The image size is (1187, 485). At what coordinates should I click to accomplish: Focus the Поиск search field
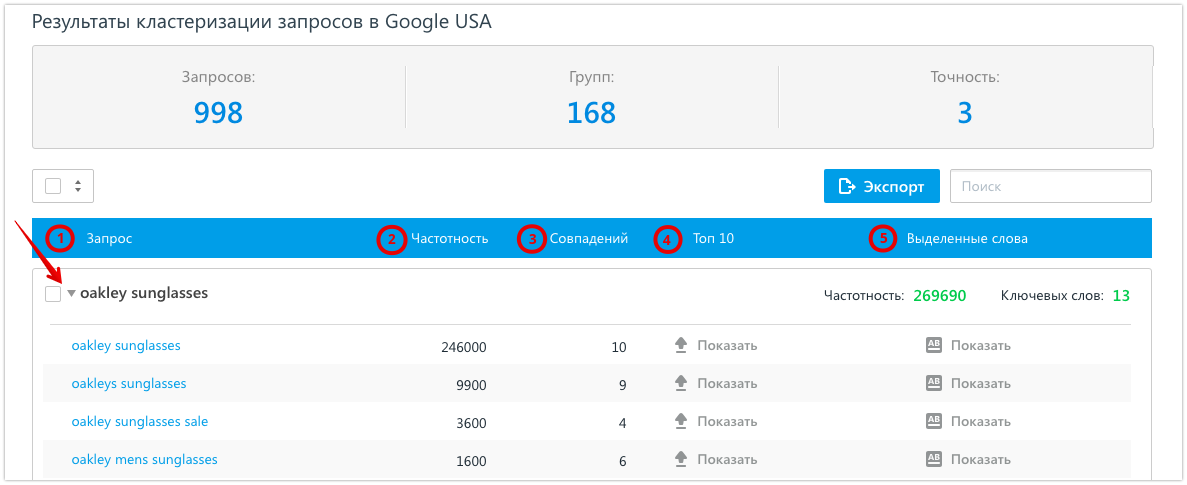pos(1050,186)
